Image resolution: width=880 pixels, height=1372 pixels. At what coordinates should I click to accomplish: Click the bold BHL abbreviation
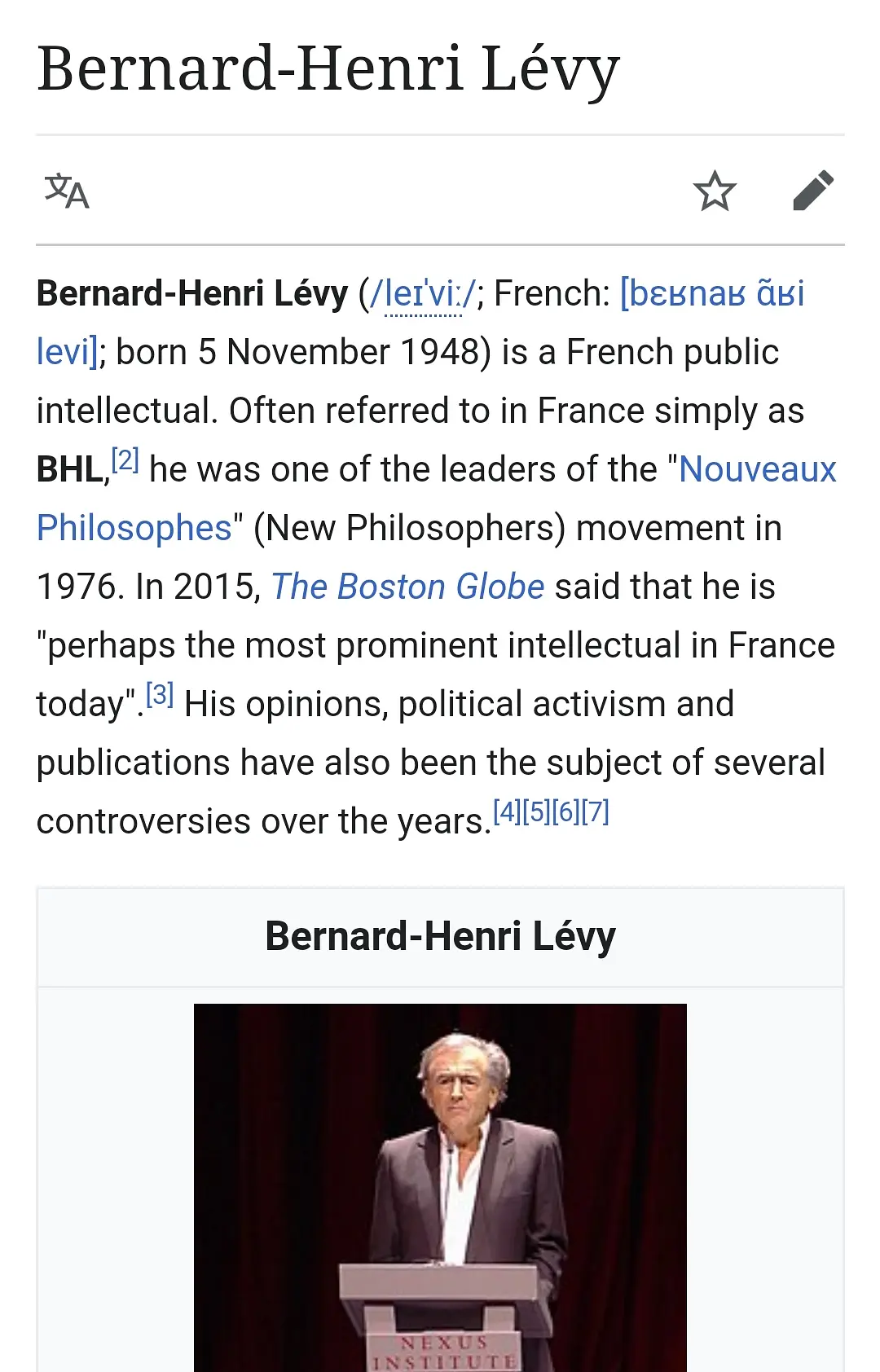[70, 470]
